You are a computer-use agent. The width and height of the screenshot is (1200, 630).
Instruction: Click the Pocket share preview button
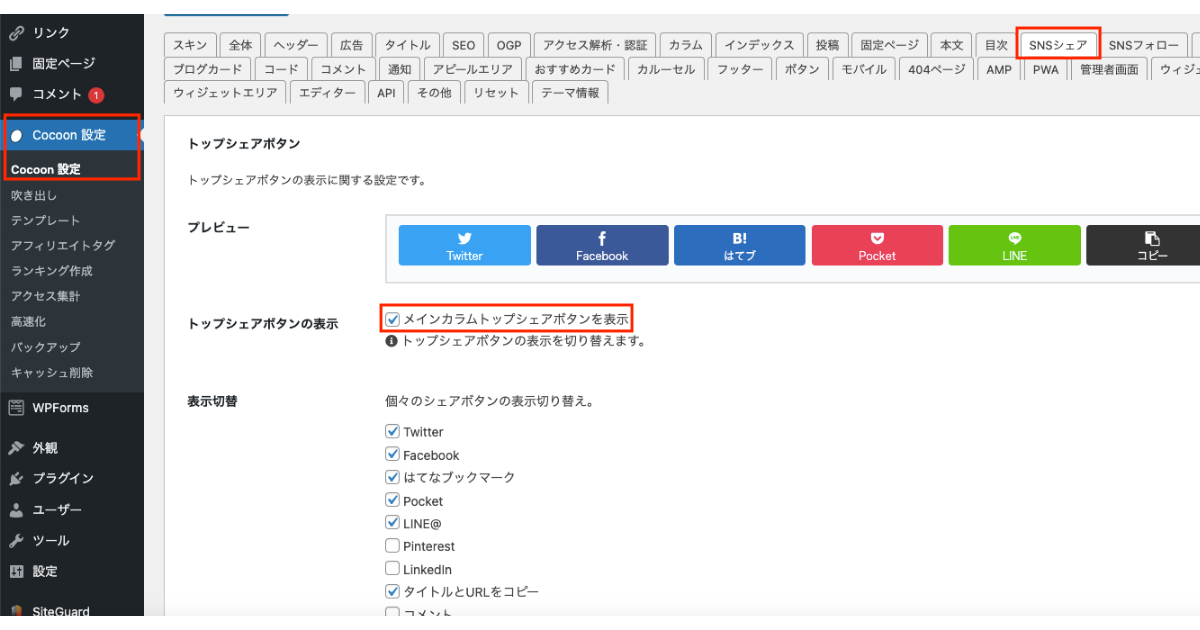877,245
